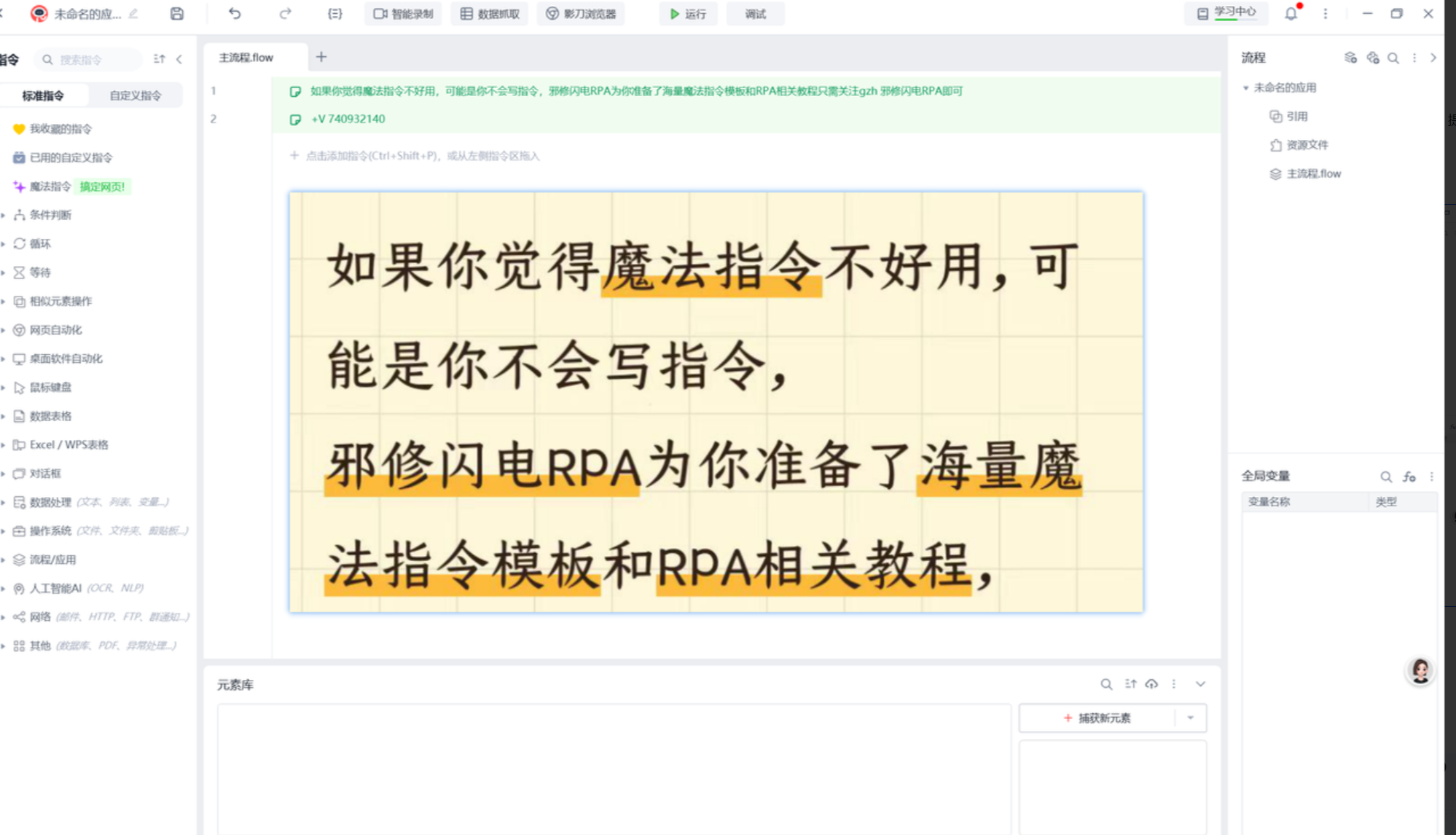
Task: Expand the Excel / WPS表格 category
Action: pyautogui.click(x=69, y=444)
